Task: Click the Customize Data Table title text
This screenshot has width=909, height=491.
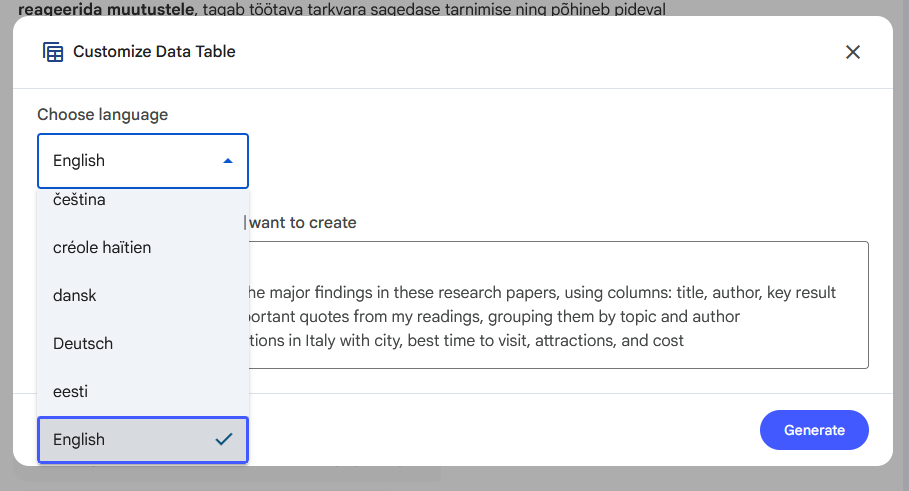Action: tap(154, 52)
